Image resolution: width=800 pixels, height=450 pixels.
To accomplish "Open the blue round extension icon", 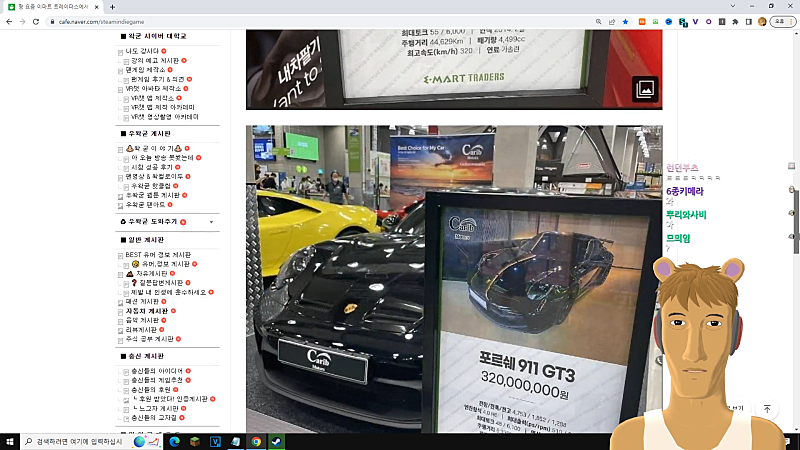I will pos(668,22).
